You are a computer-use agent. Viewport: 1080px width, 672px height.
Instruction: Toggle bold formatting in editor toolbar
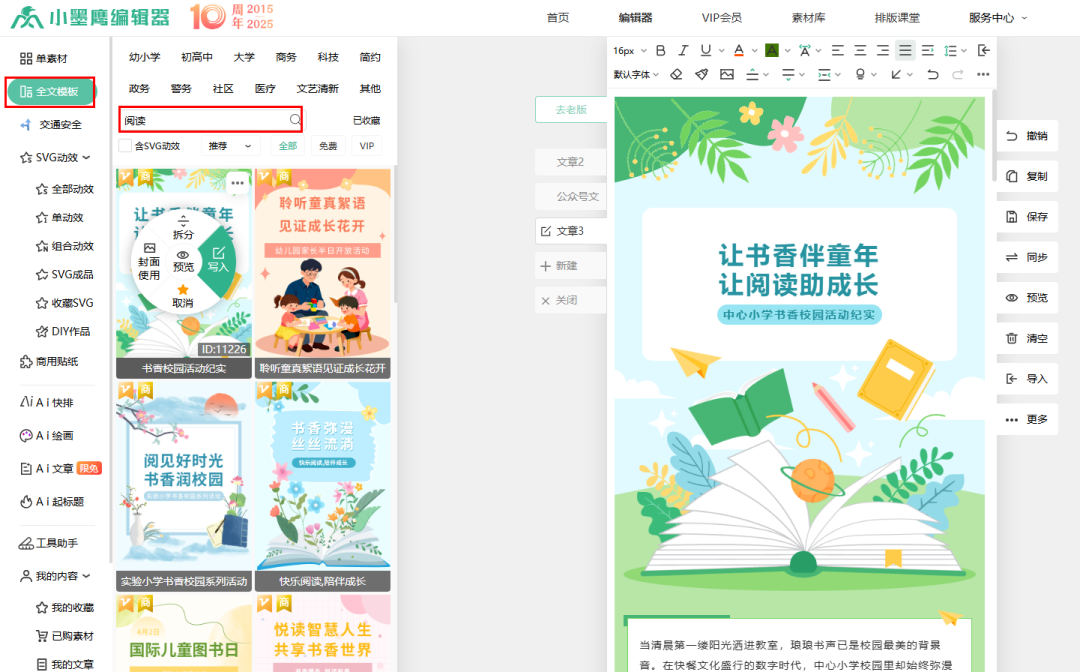pos(660,50)
